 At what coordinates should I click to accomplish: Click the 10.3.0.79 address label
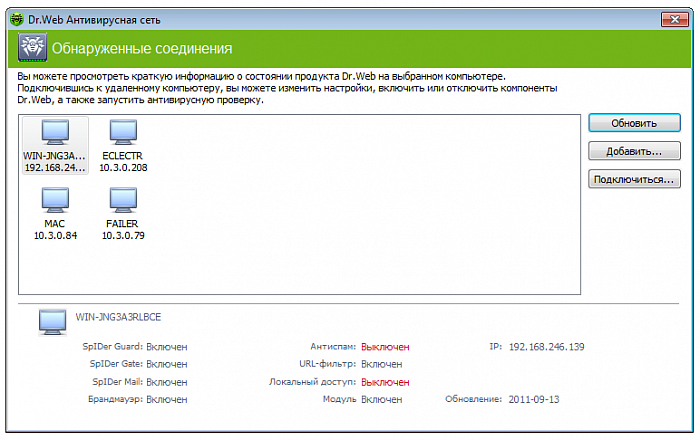click(x=123, y=236)
